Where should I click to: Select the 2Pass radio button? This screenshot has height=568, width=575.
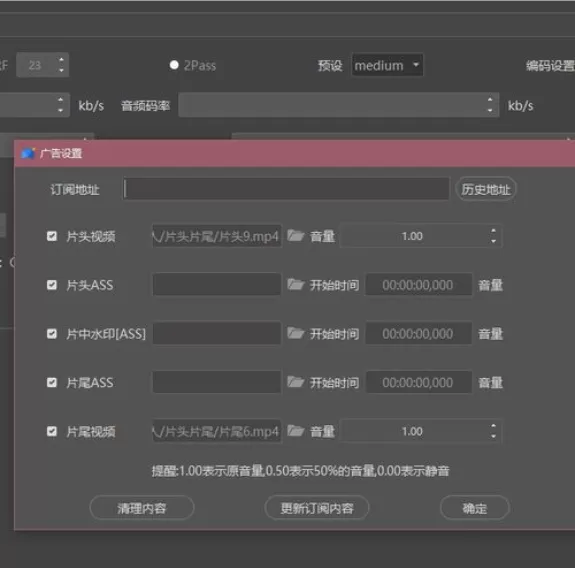[x=174, y=65]
